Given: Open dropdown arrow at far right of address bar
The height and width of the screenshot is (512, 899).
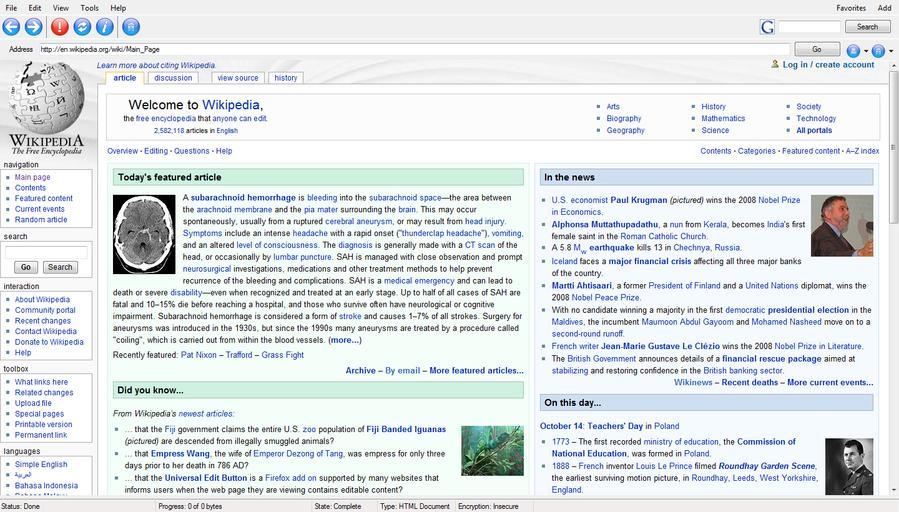Looking at the screenshot, I should [890, 50].
